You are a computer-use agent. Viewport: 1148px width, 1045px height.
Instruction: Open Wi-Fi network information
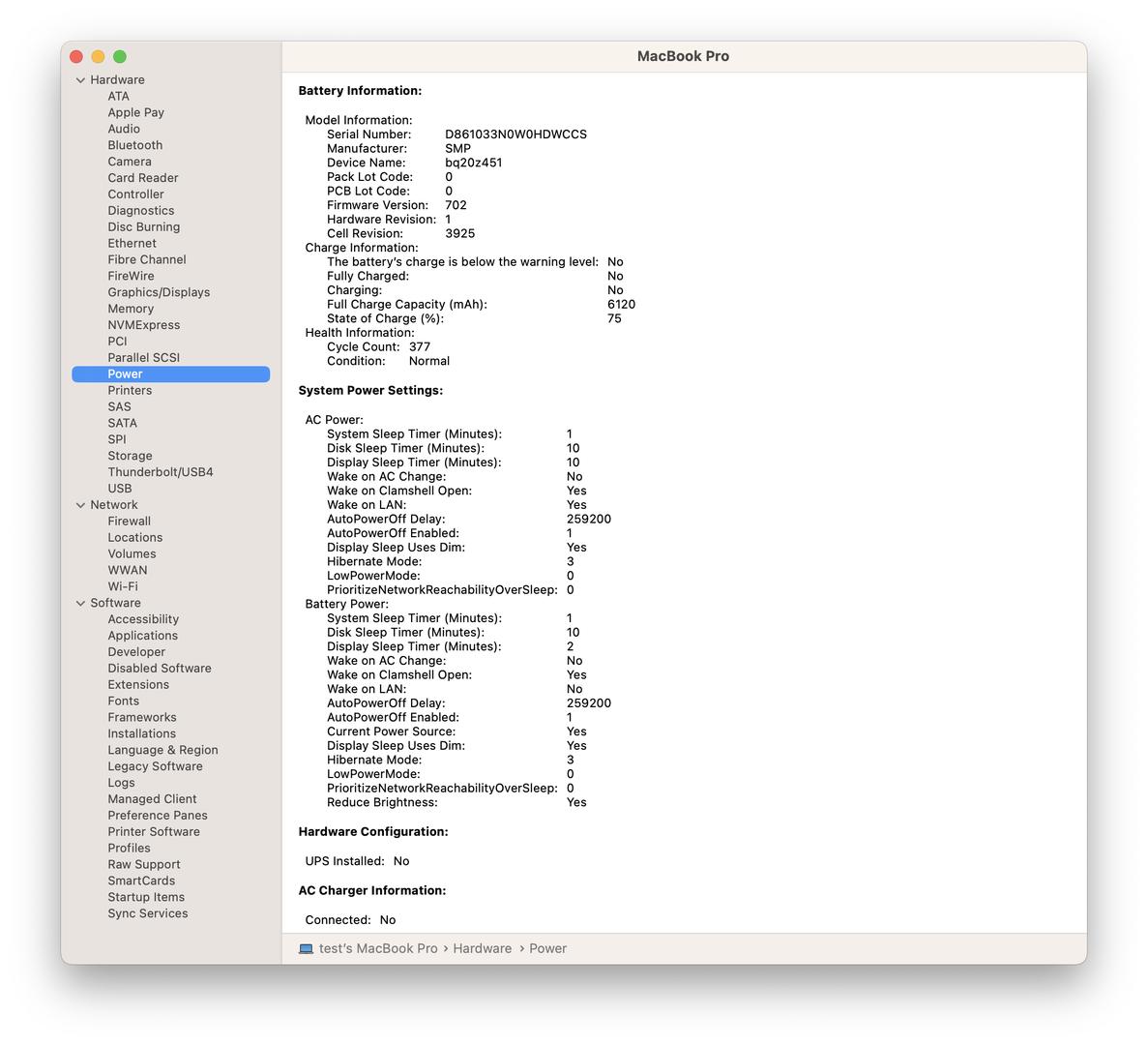pos(123,586)
